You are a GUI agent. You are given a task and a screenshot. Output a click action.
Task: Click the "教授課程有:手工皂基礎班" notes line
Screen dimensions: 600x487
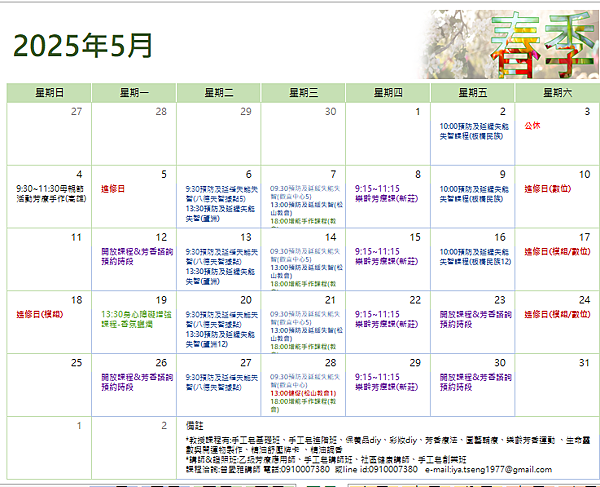(388, 445)
